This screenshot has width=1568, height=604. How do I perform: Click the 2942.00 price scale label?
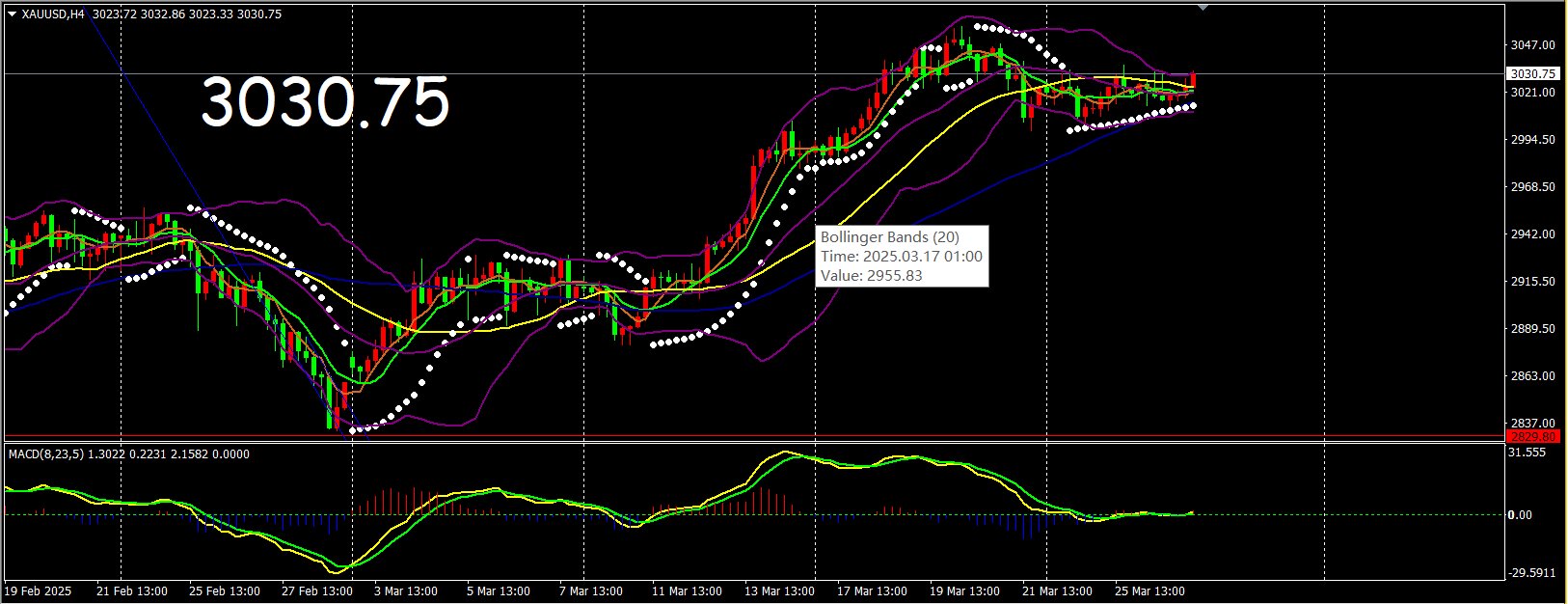pos(1532,234)
